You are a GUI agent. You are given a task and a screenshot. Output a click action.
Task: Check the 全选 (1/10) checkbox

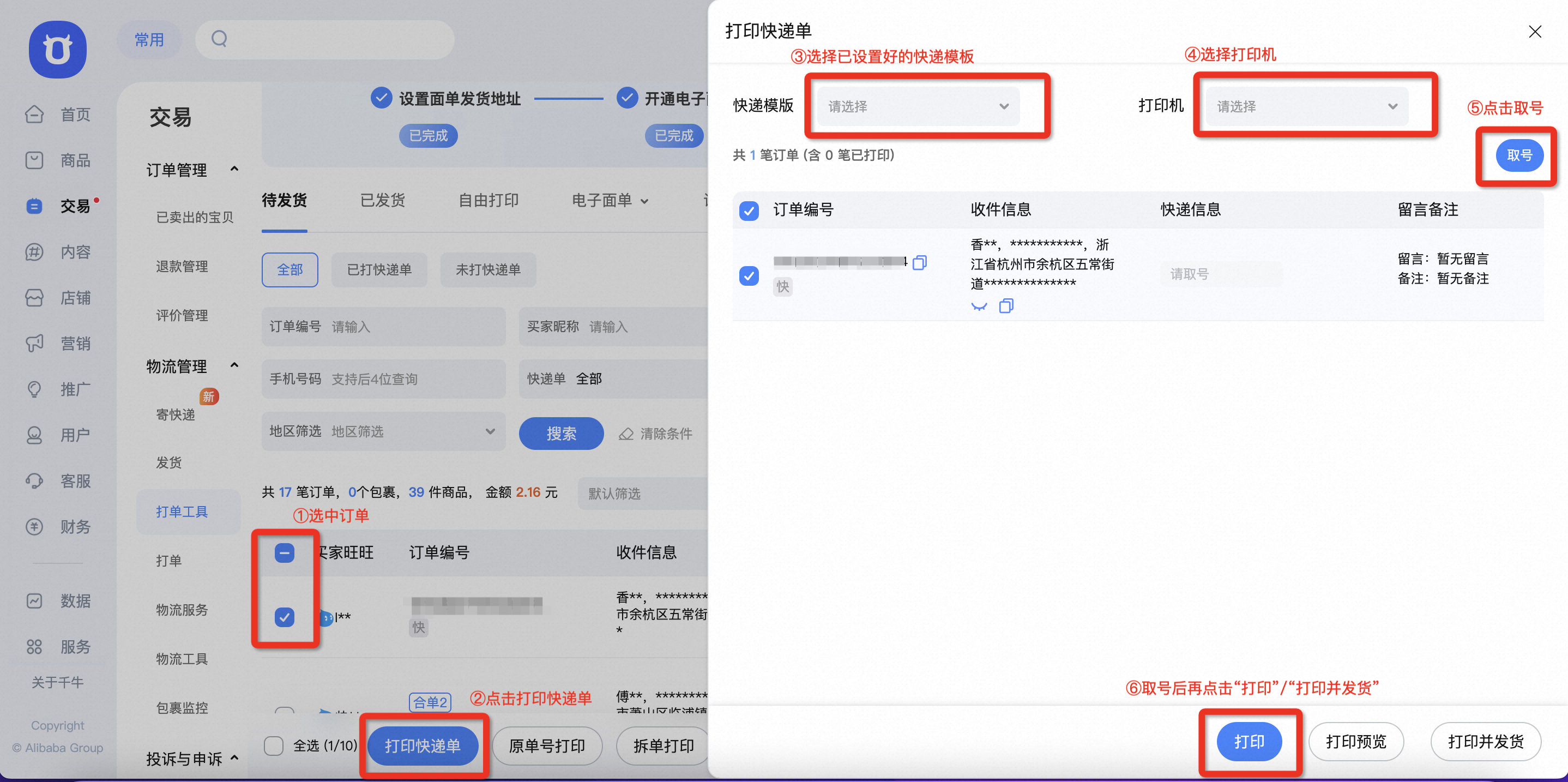pos(273,745)
